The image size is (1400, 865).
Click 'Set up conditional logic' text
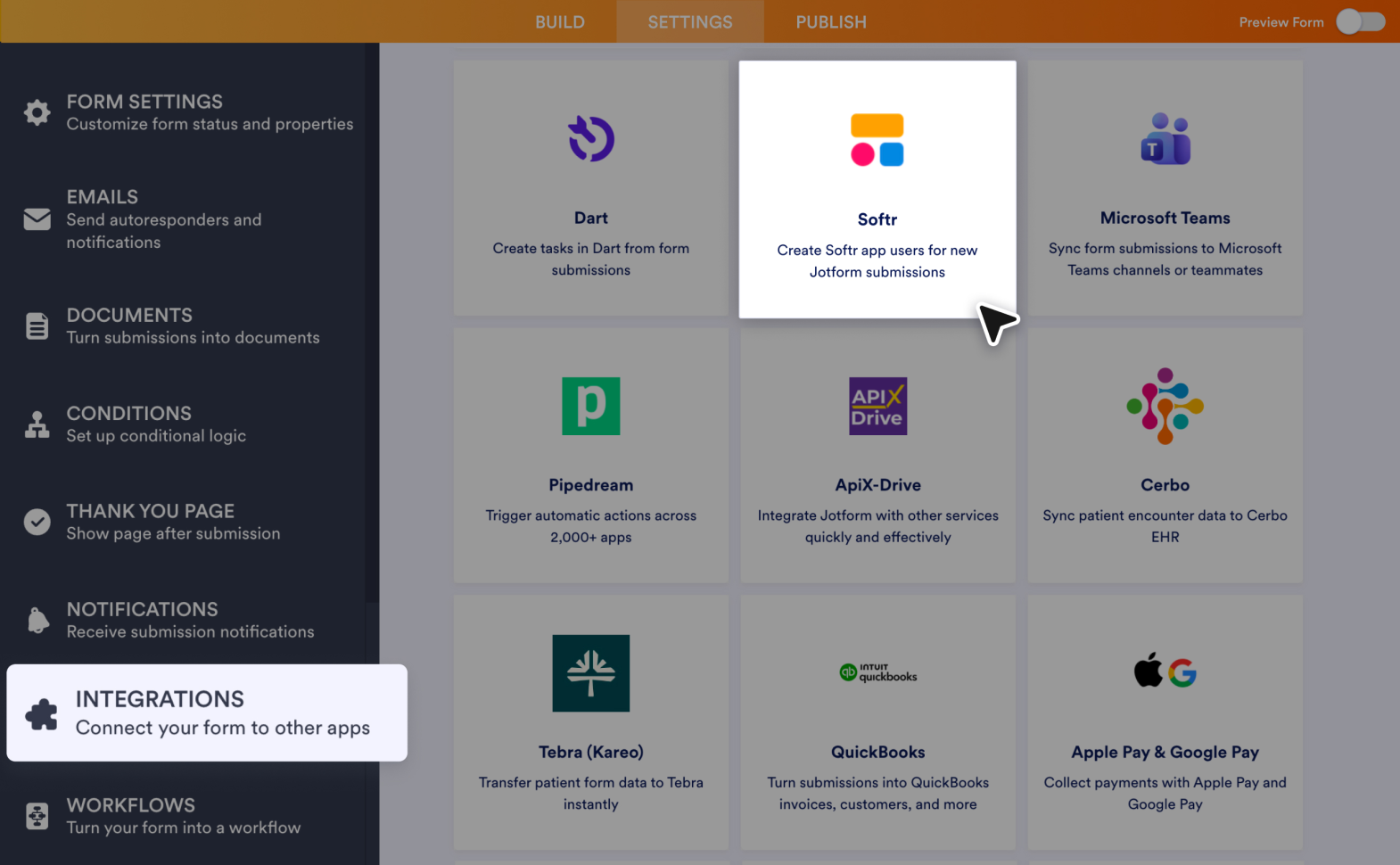[156, 436]
